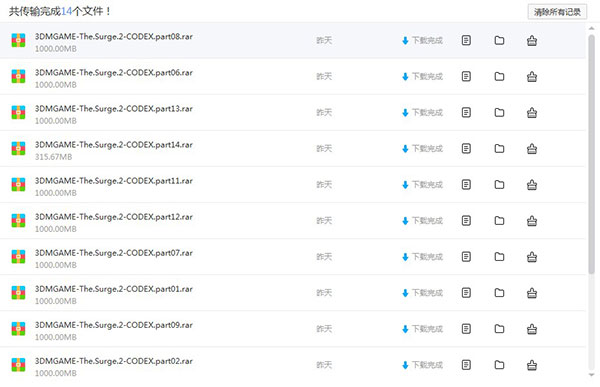Click scrollbar up arrow at top
The height and width of the screenshot is (387, 600).
coord(592,28)
